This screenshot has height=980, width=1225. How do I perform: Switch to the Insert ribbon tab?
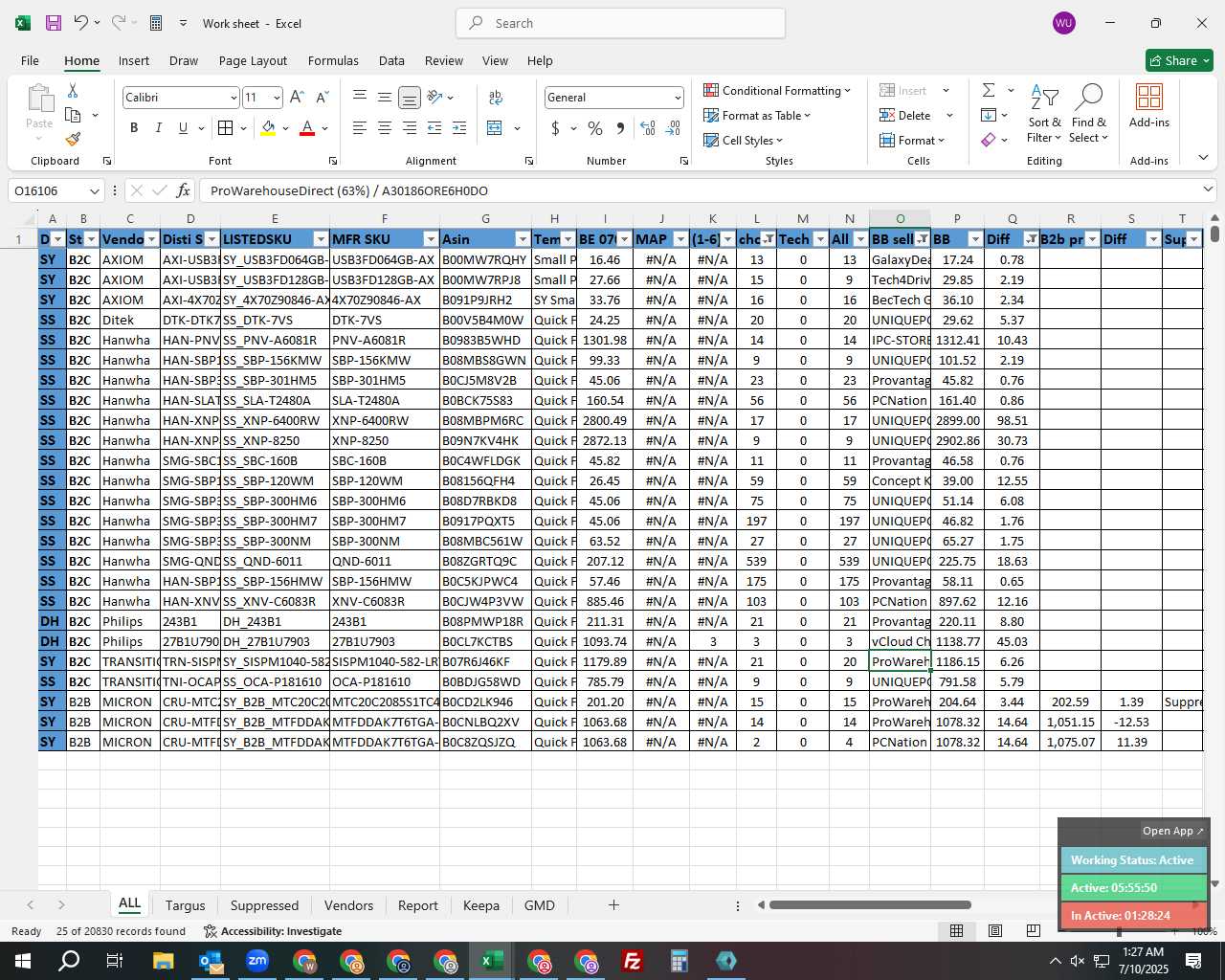(x=134, y=60)
